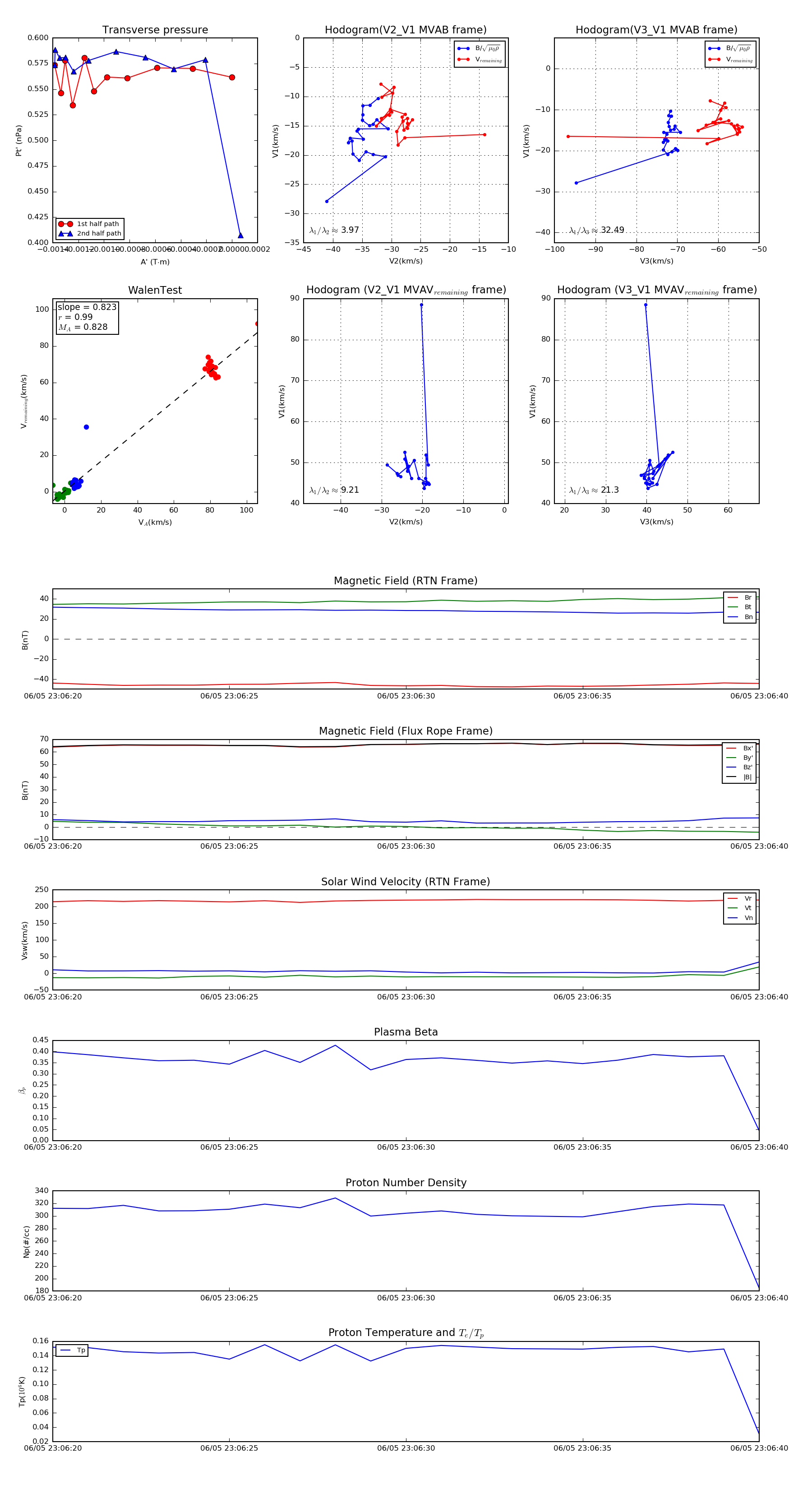
Task: Click the 'slope = 0.823' annotation
Action: point(87,307)
